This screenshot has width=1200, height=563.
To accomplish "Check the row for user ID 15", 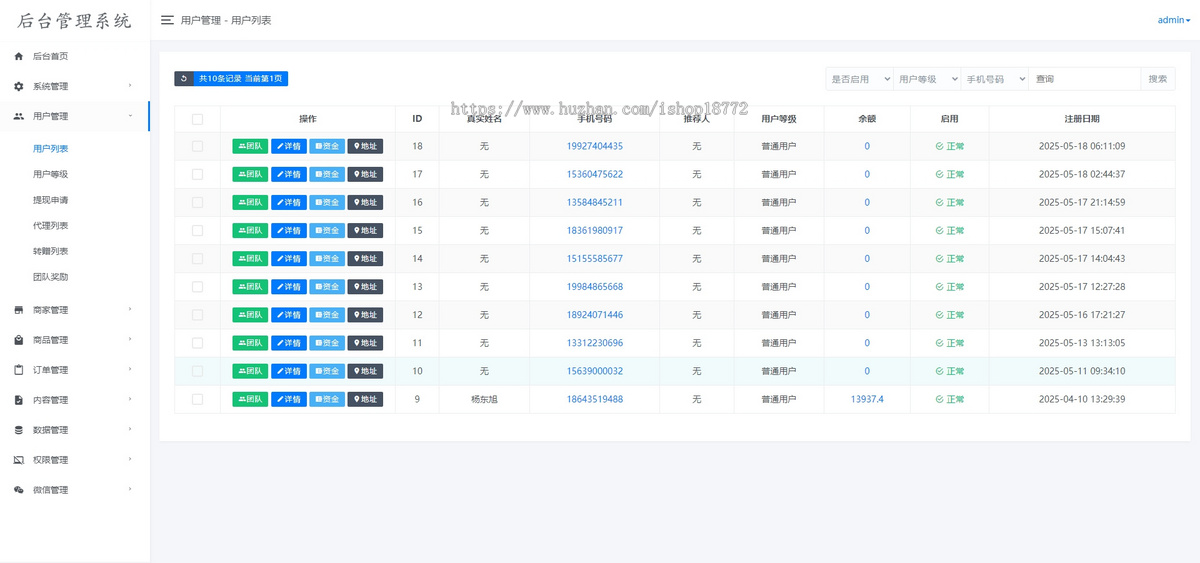I will (x=197, y=230).
